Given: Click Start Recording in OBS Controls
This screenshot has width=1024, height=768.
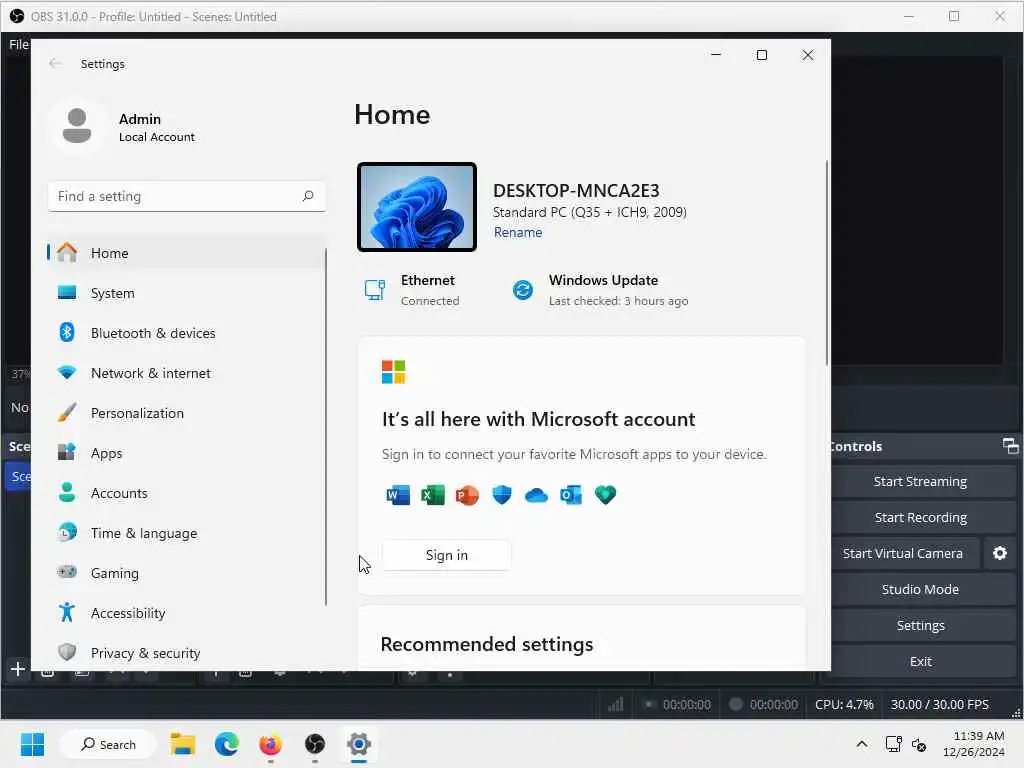Looking at the screenshot, I should click(x=920, y=517).
